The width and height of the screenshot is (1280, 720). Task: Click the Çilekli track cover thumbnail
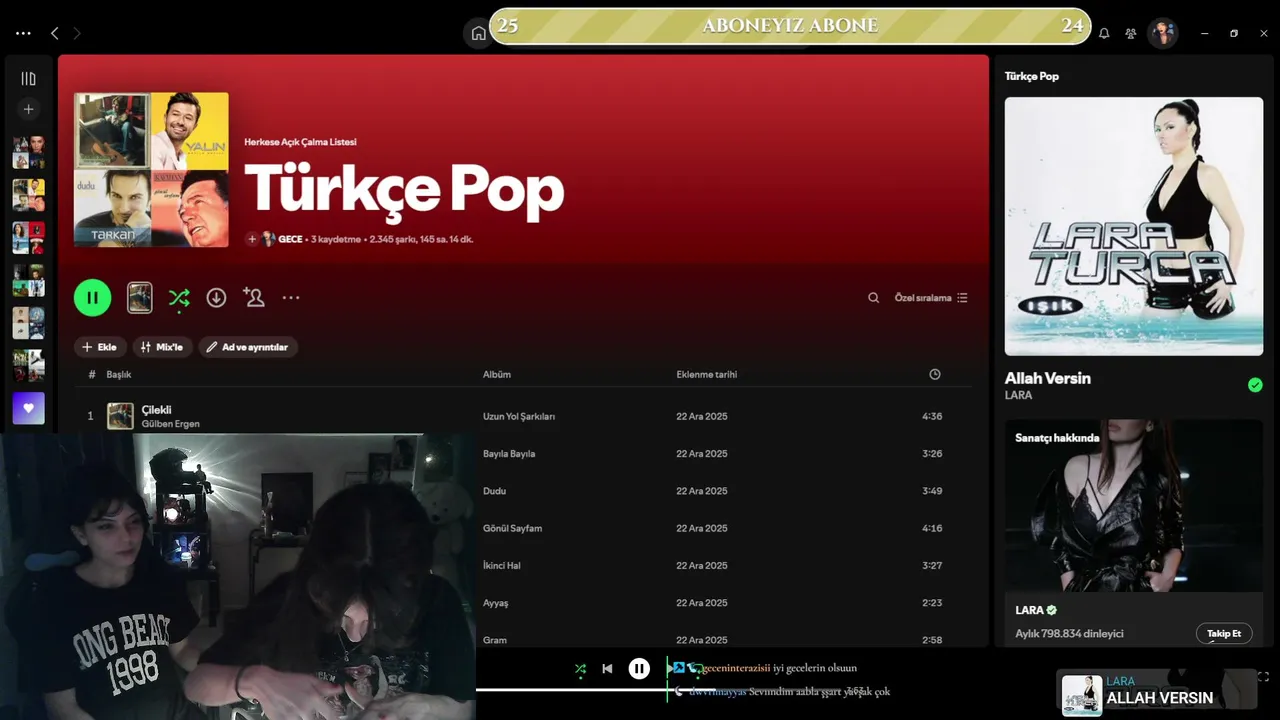tap(120, 416)
